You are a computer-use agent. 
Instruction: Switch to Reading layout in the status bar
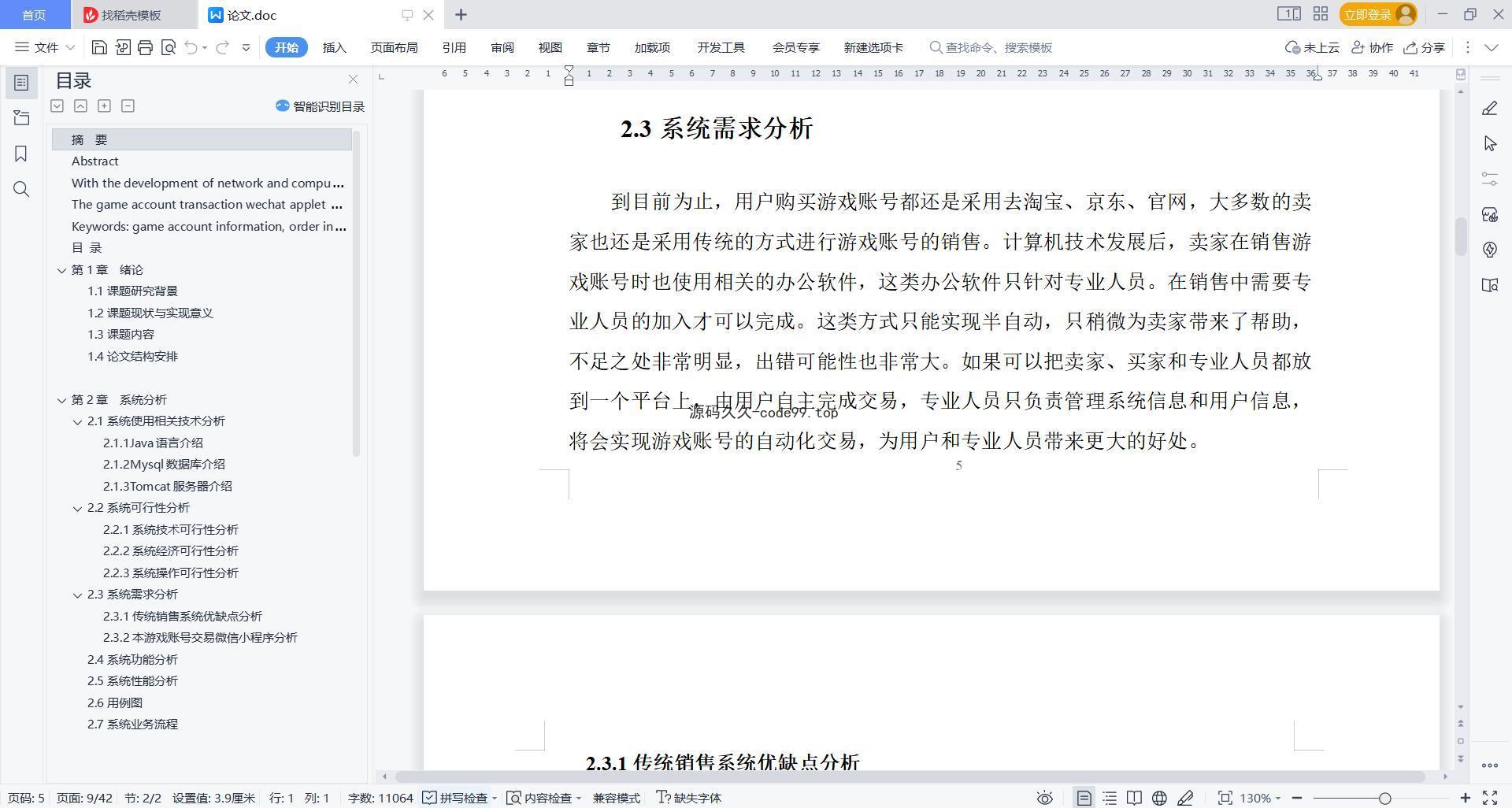1134,798
